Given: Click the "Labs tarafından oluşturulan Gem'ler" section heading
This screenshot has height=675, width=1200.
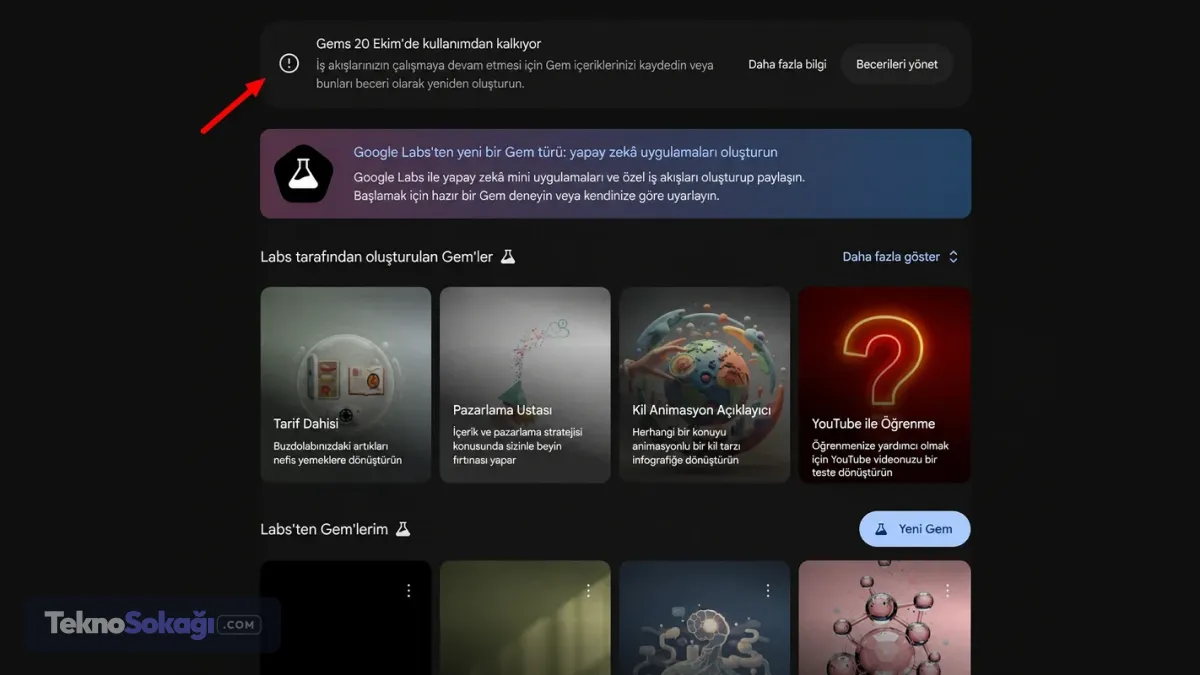Looking at the screenshot, I should (377, 257).
